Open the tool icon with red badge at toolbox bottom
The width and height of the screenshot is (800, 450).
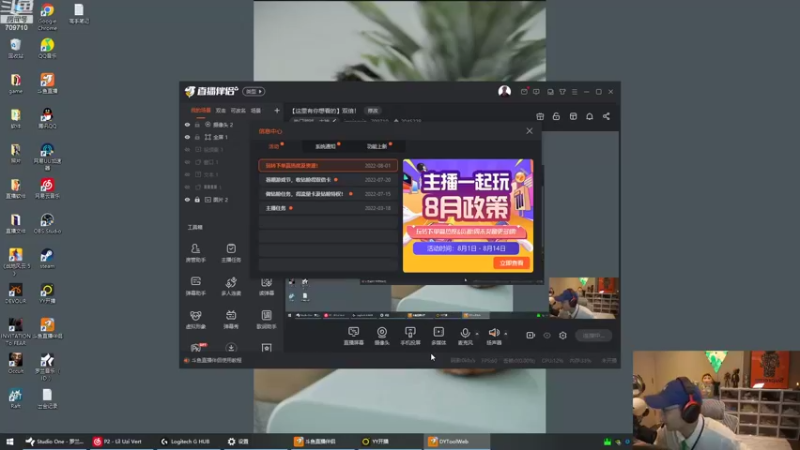(196, 348)
